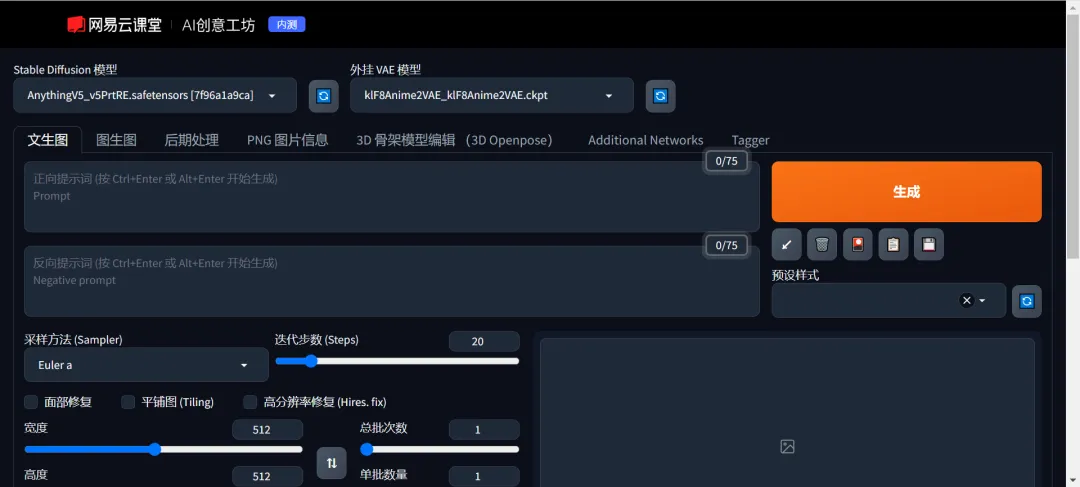Click the 采样方法 (Sampler) label
The width and height of the screenshot is (1080, 487).
coord(74,340)
